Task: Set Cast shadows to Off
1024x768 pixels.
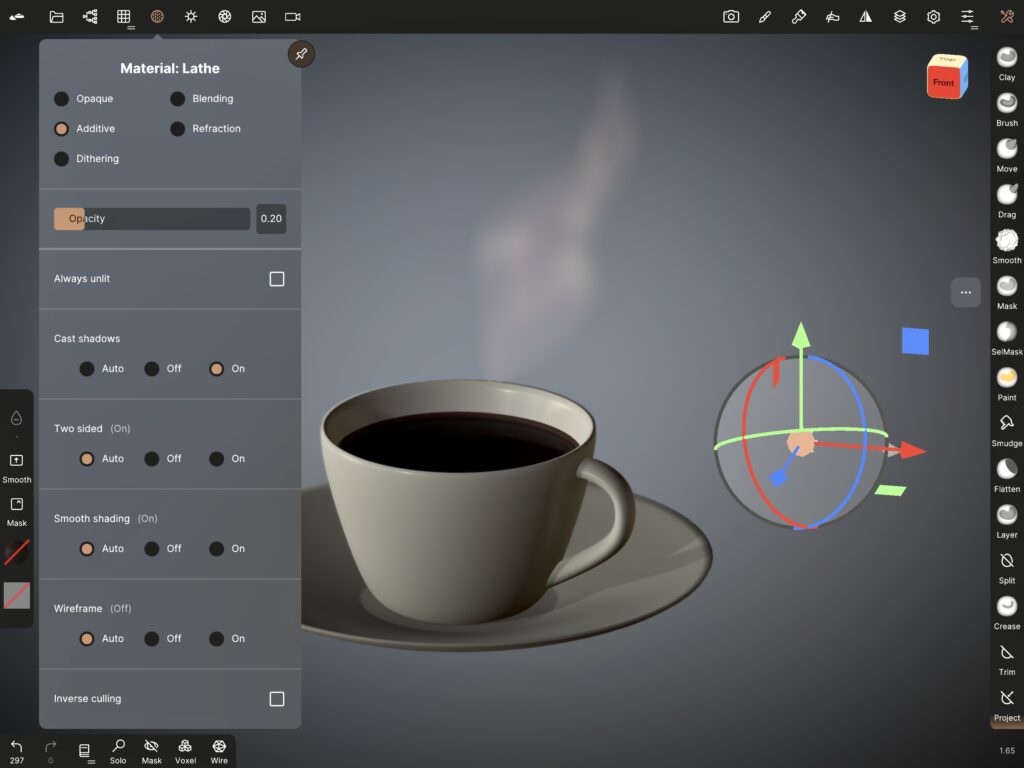Action: pos(152,369)
